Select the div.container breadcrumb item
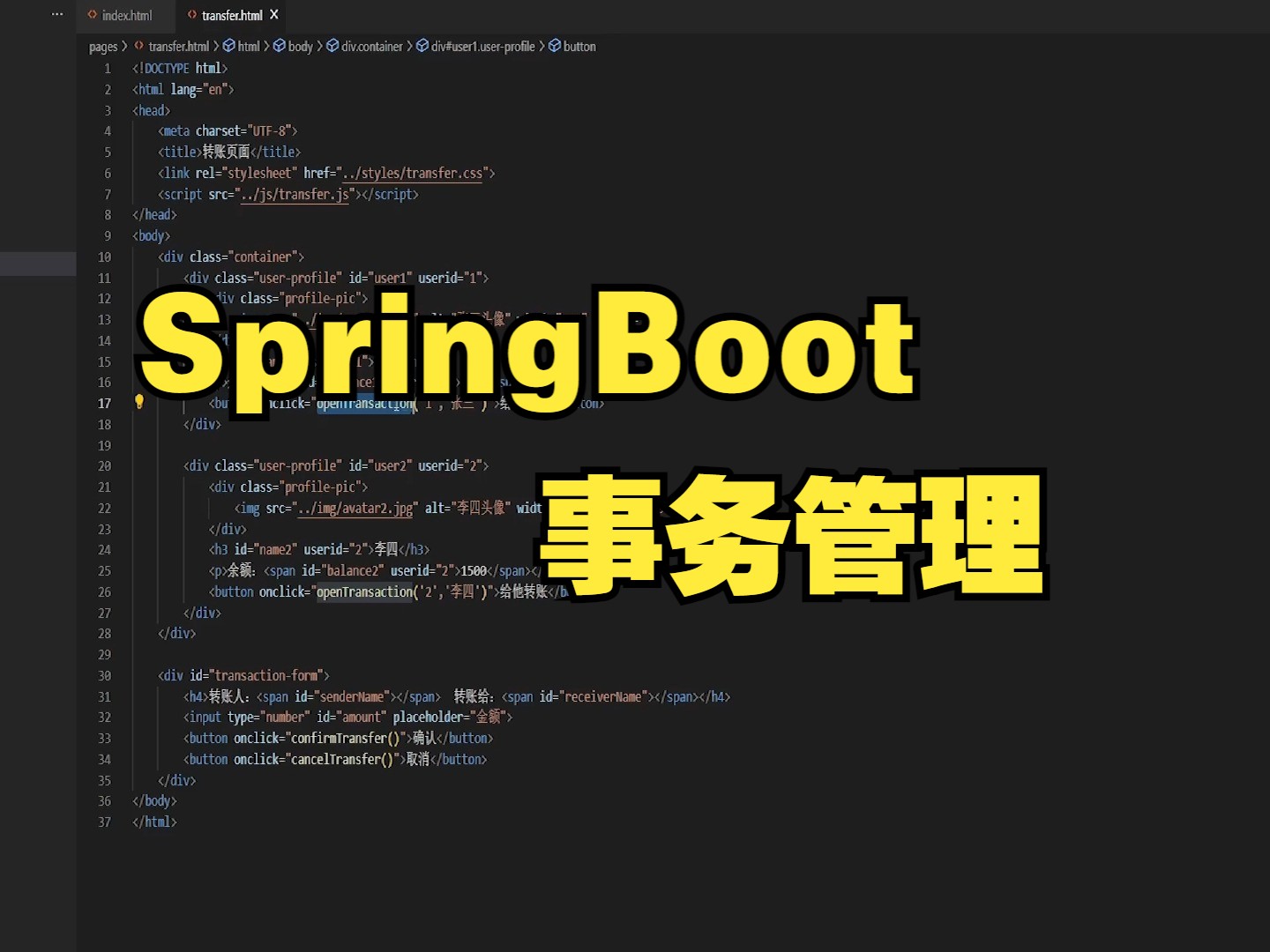The image size is (1270, 952). [372, 47]
